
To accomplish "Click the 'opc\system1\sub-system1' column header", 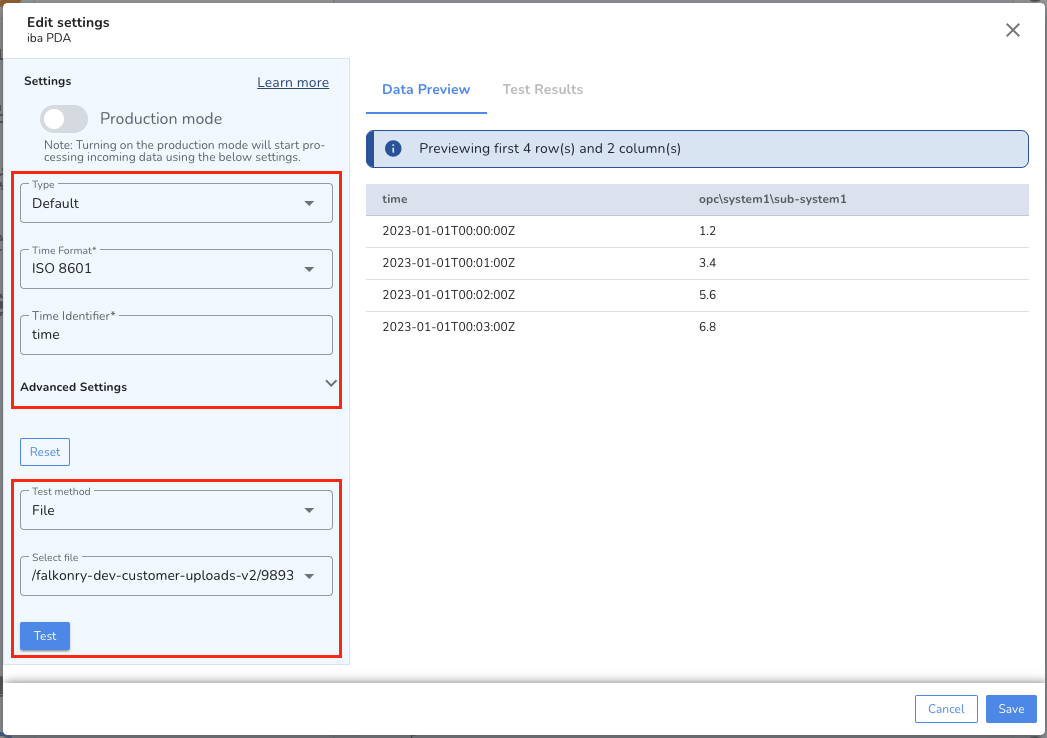I will click(x=773, y=199).
